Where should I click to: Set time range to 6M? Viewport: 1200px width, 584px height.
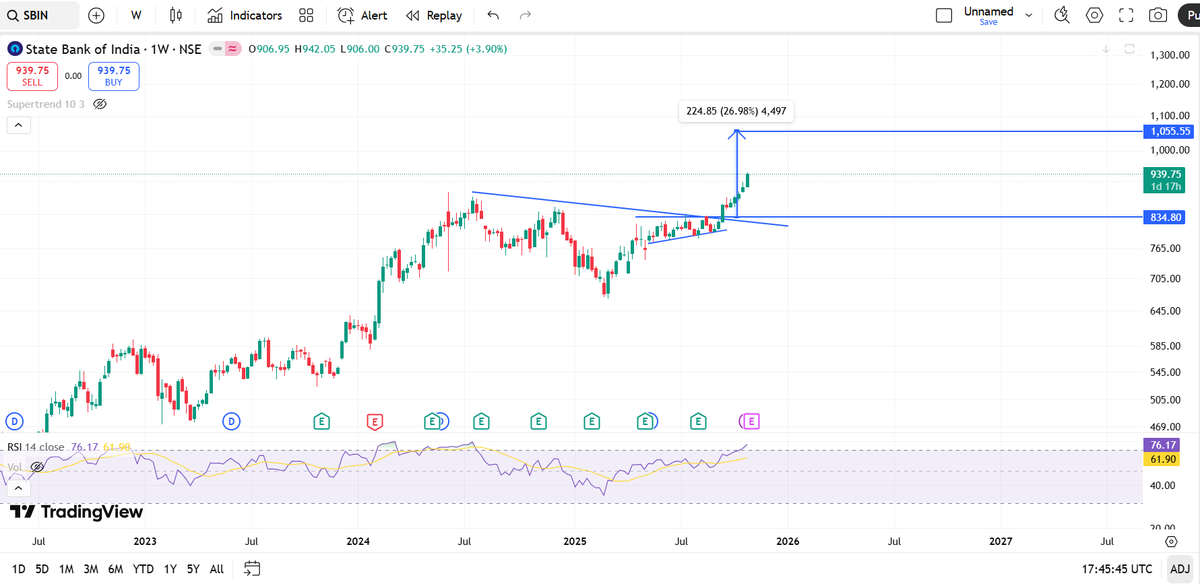point(116,569)
